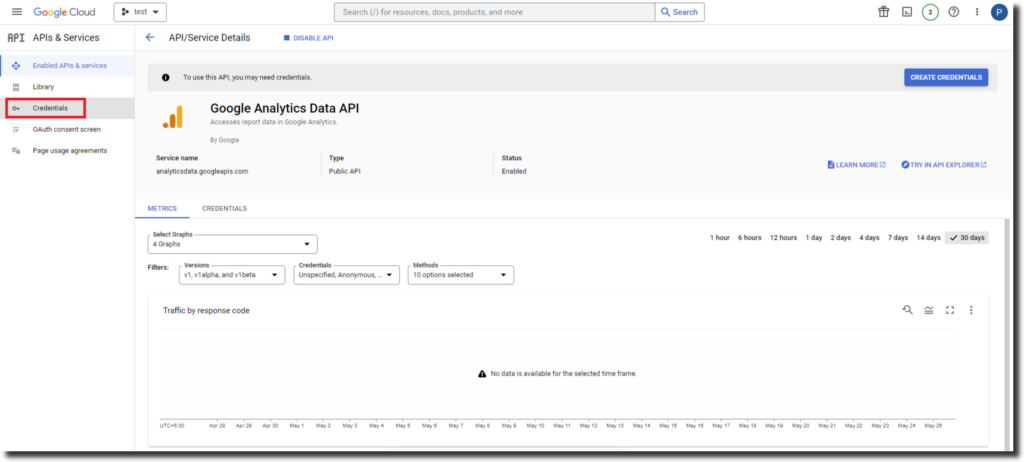Select the 30 days time range
The height and width of the screenshot is (462, 1024).
966,238
